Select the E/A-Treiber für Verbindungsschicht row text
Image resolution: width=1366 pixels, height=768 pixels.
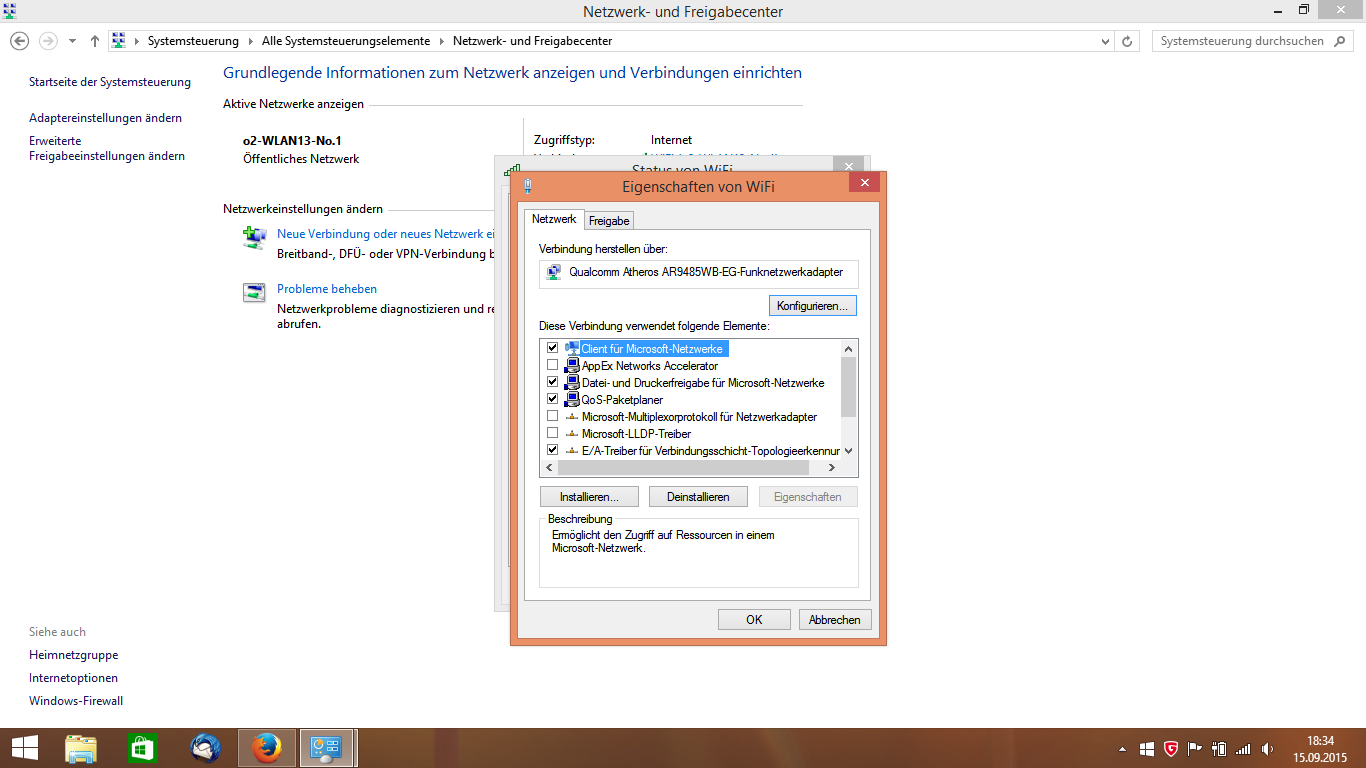click(x=711, y=451)
